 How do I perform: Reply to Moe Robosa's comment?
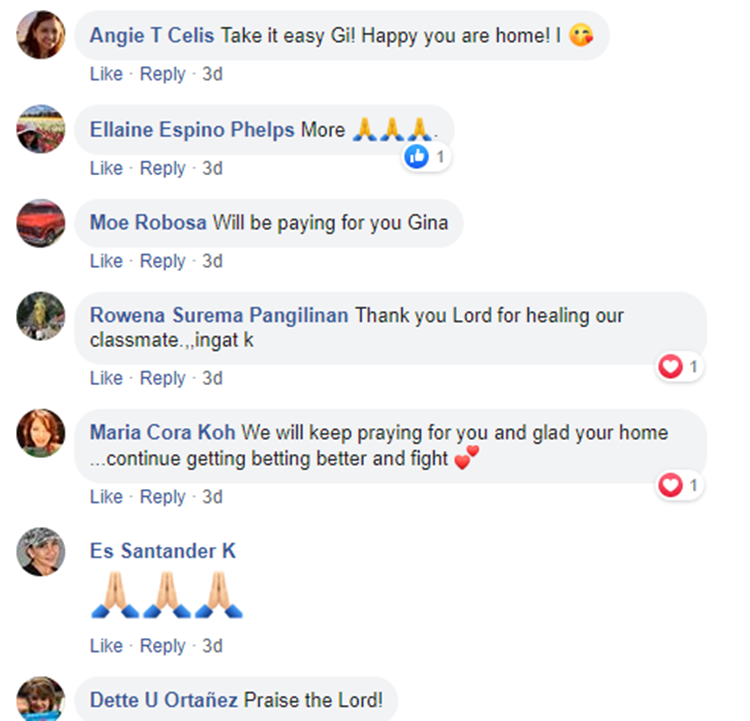pos(162,261)
